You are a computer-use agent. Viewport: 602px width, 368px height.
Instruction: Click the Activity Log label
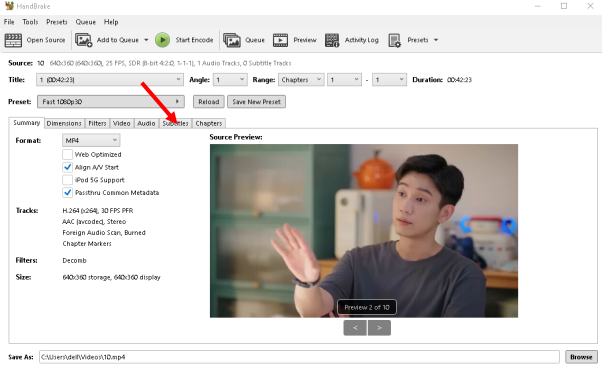(362, 40)
